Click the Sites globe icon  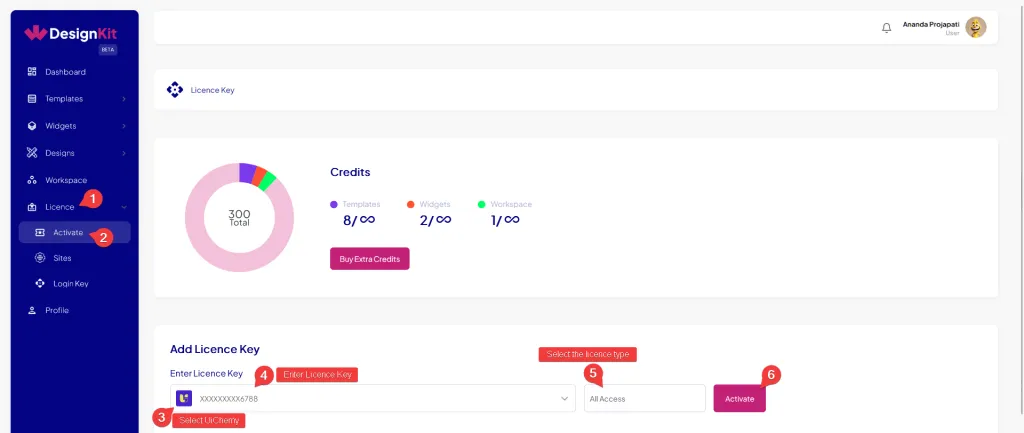40,258
